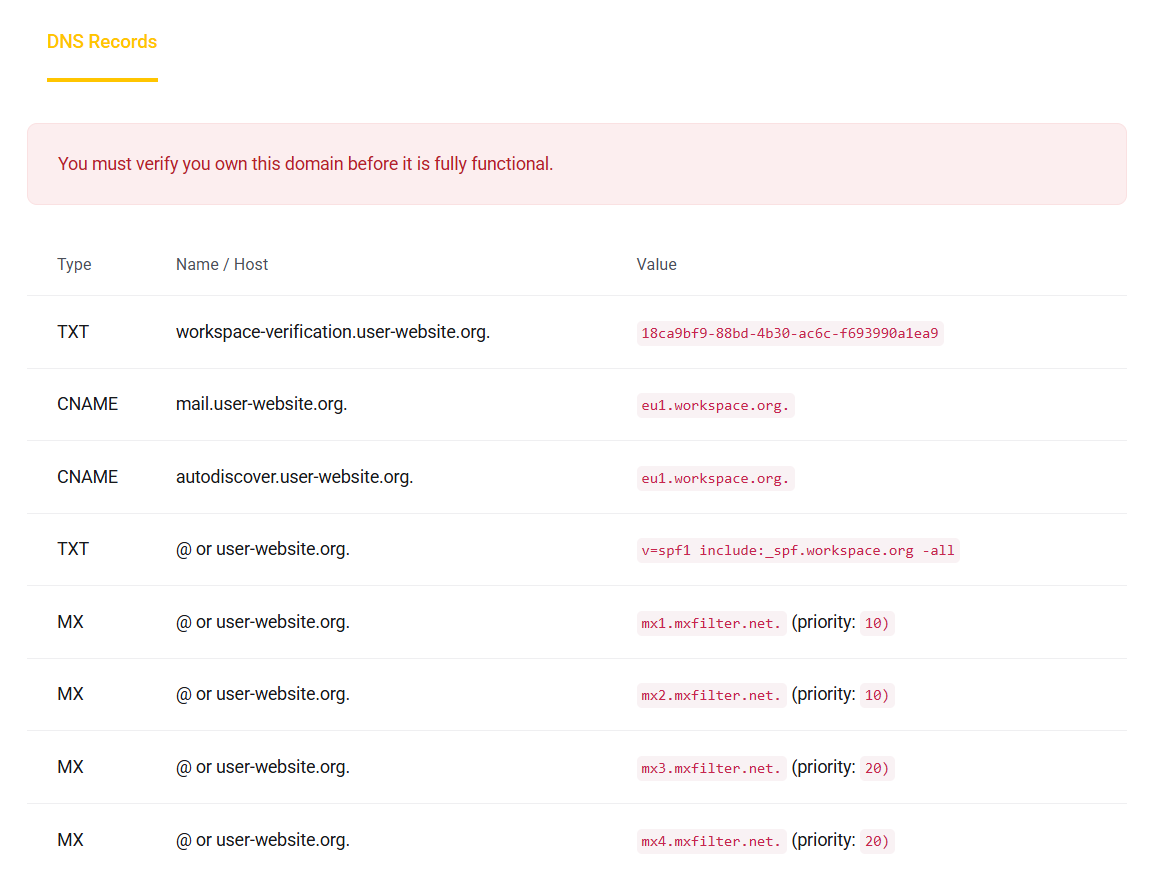Click TXT type in the SPF row
This screenshot has height=896, width=1155.
click(73, 550)
